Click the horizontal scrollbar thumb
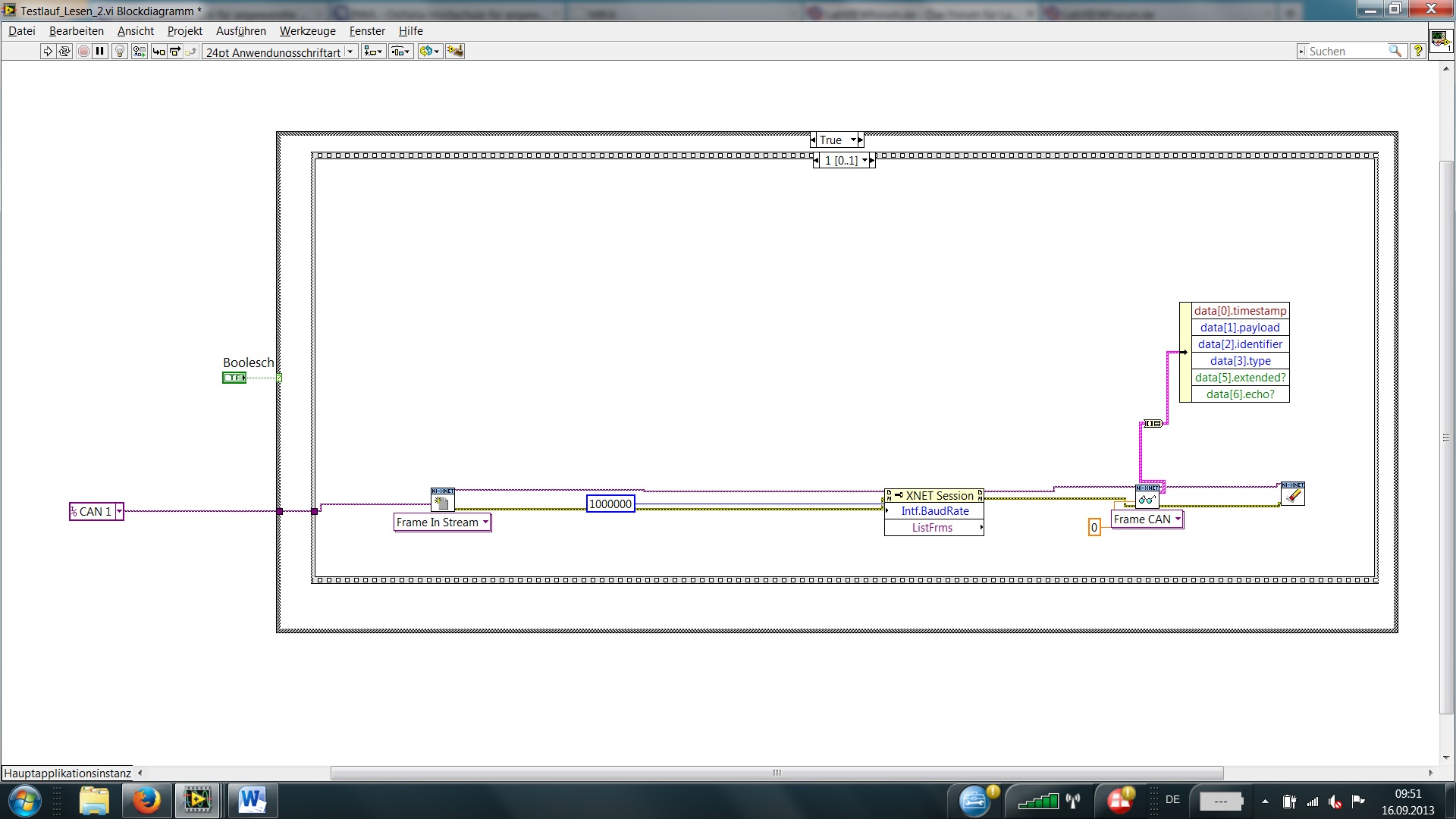The width and height of the screenshot is (1456, 819). [x=777, y=773]
